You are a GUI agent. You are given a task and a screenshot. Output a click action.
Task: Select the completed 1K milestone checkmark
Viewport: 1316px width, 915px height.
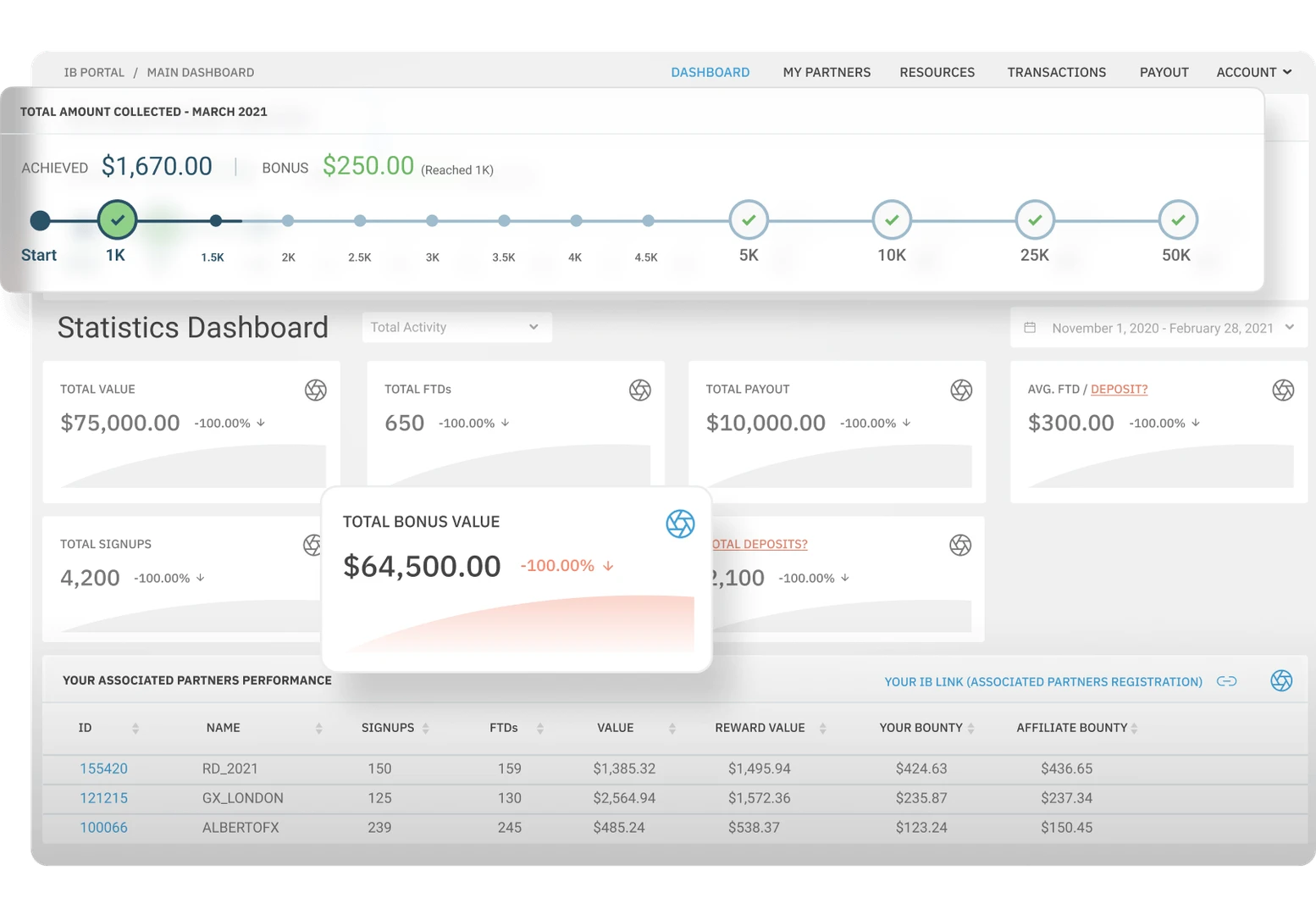[x=117, y=219]
